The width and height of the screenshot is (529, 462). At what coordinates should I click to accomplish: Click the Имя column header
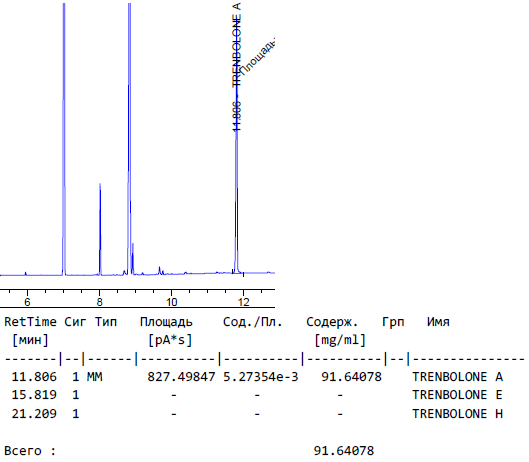(438, 322)
